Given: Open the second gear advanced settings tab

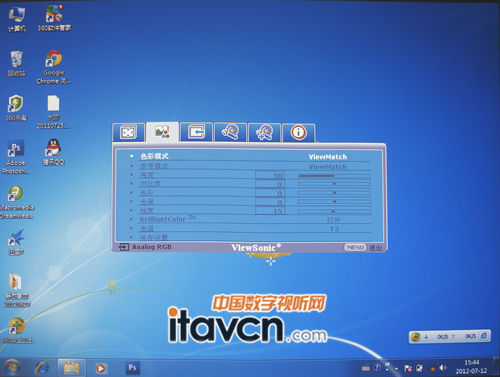Looking at the screenshot, I should pos(265,132).
